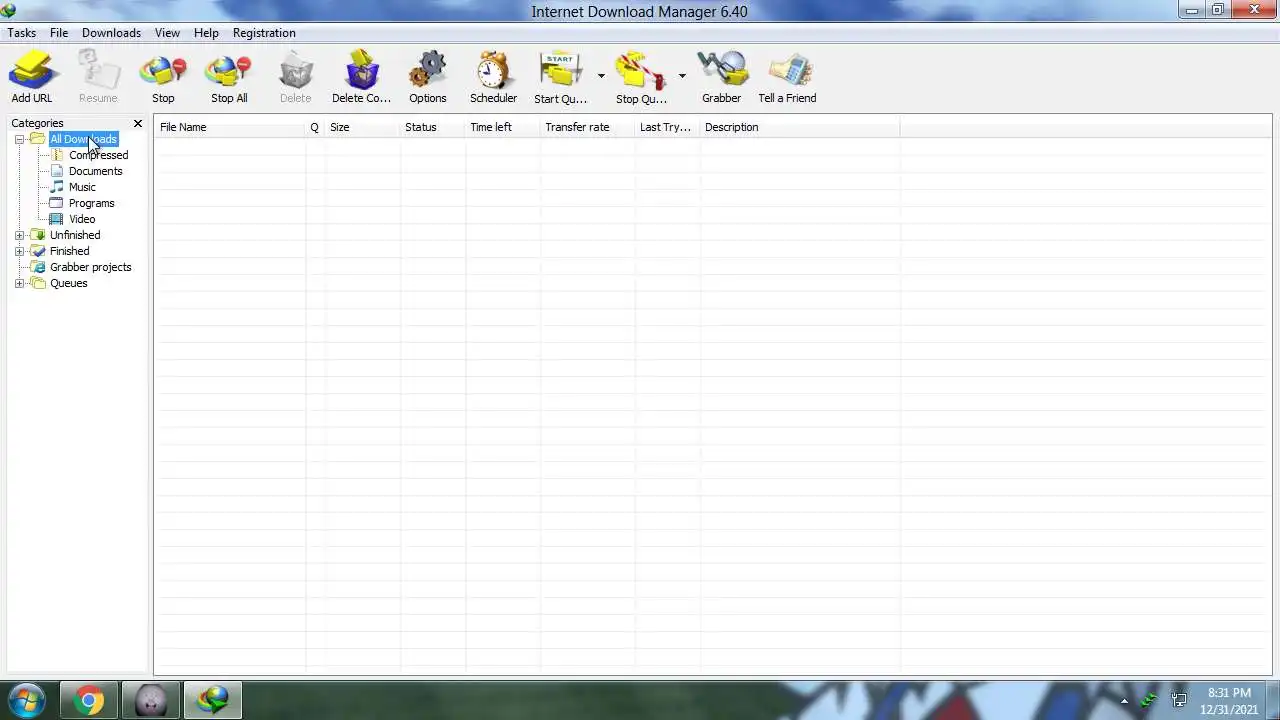Click the Music note icon
1280x720 pixels.
57,187
